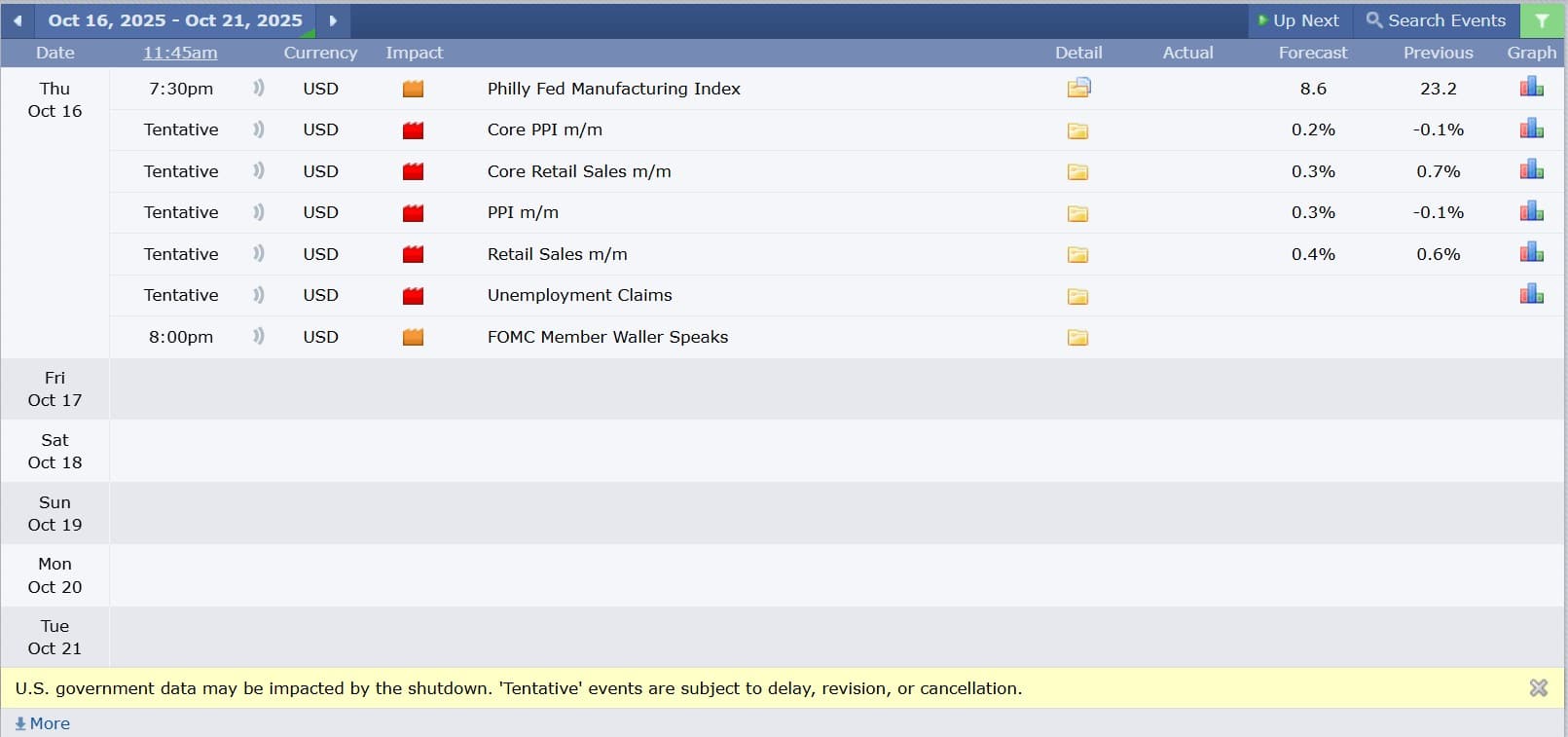Image resolution: width=1568 pixels, height=737 pixels.
Task: Click the 11:45am time setting link
Action: 180,53
